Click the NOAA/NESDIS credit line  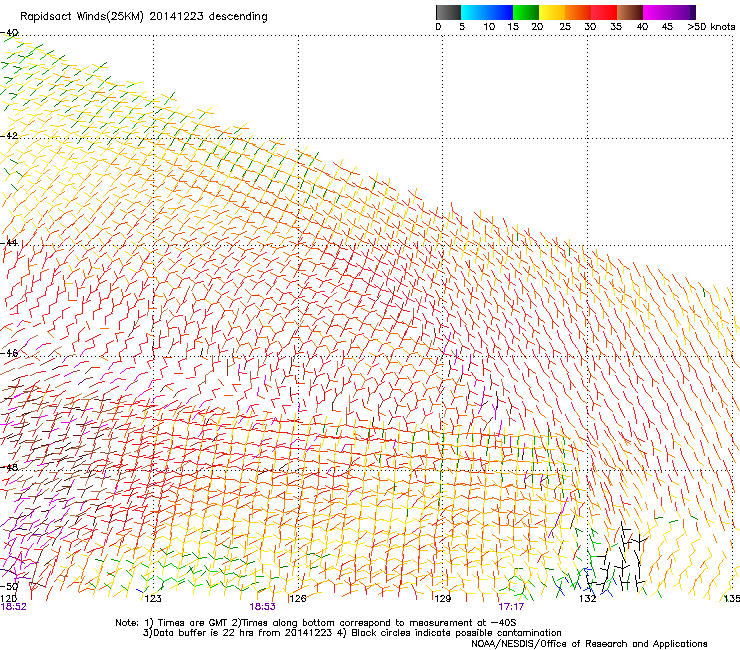click(x=589, y=644)
